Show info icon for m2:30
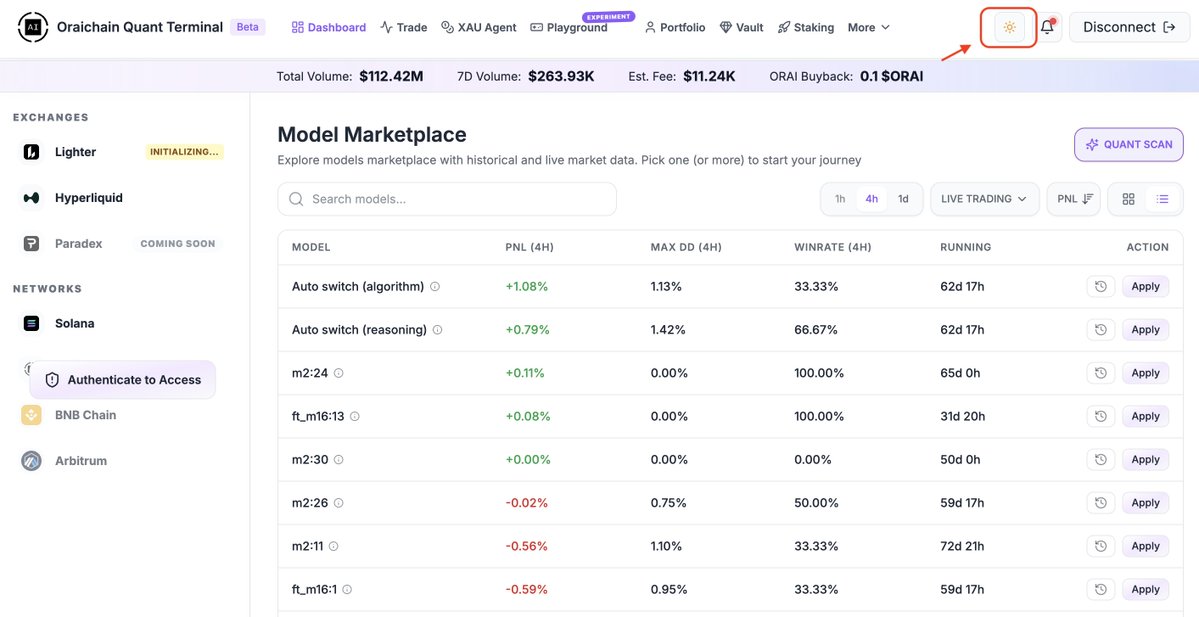Viewport: 1199px width, 617px height. [339, 460]
